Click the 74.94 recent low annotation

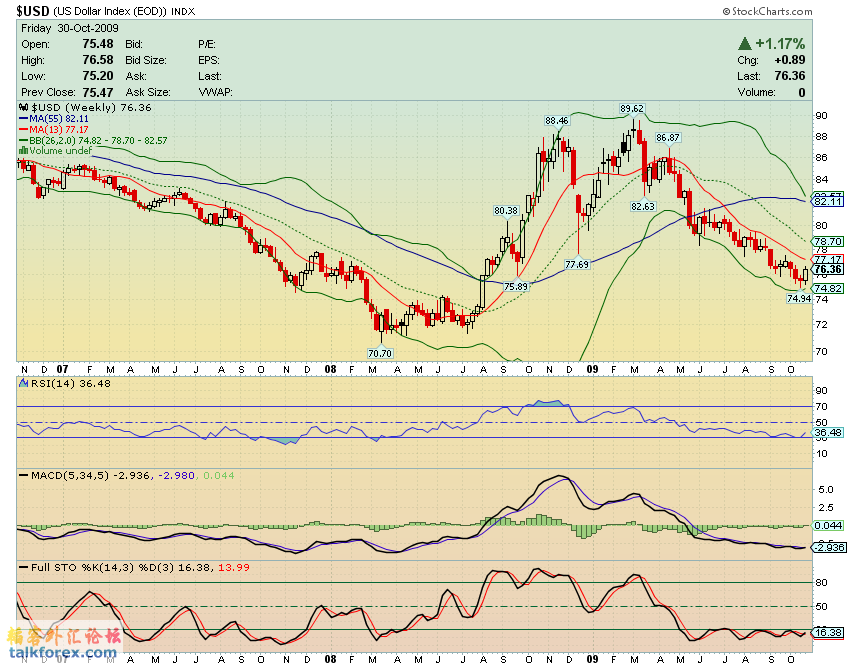[x=799, y=298]
